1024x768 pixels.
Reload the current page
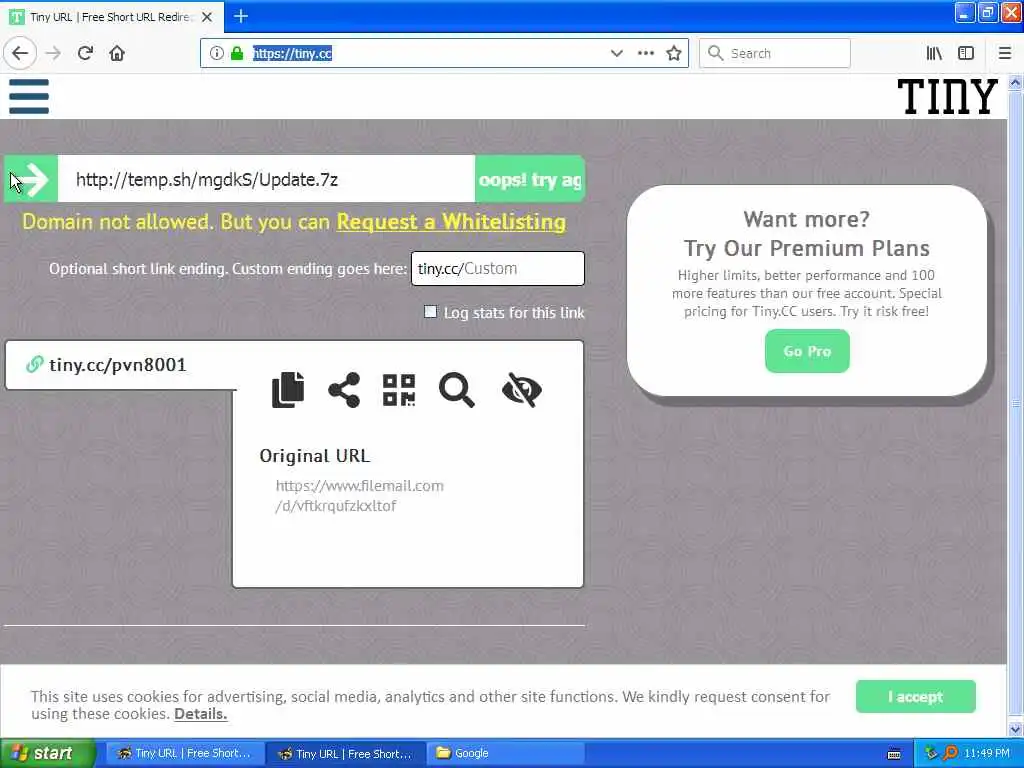[86, 53]
